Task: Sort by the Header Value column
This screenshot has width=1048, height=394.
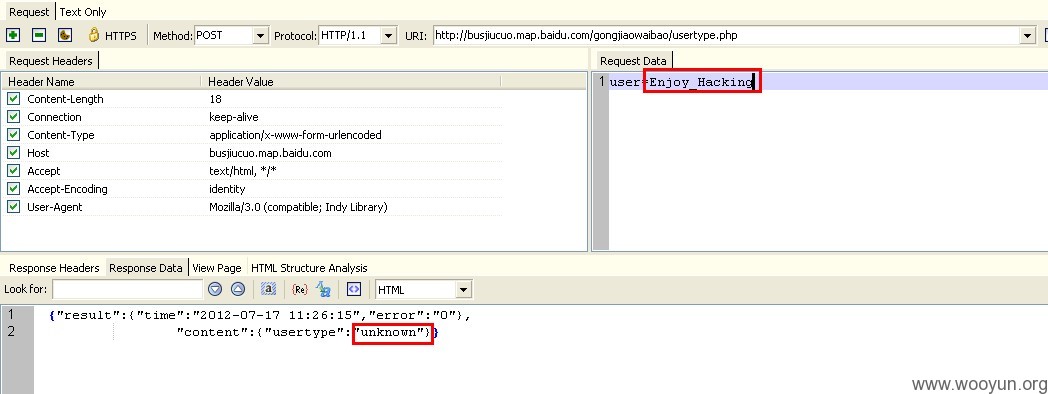Action: (351, 82)
